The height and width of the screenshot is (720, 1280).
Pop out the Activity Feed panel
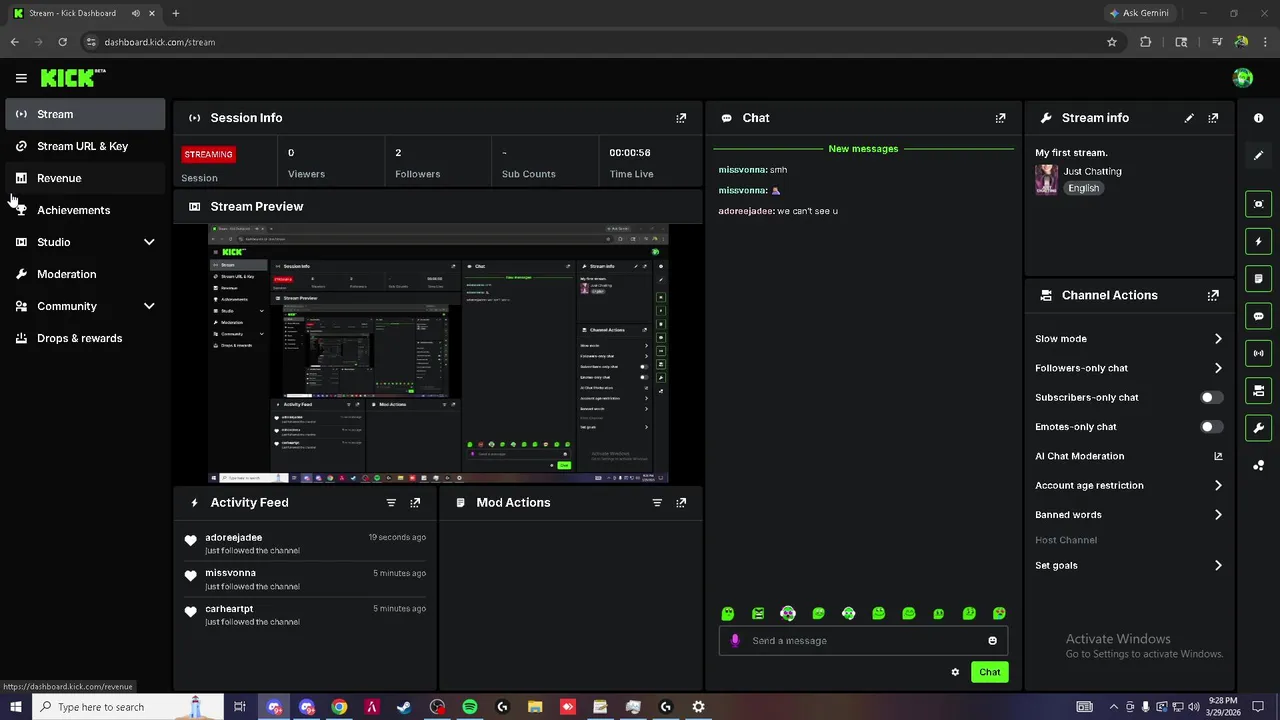tap(415, 503)
